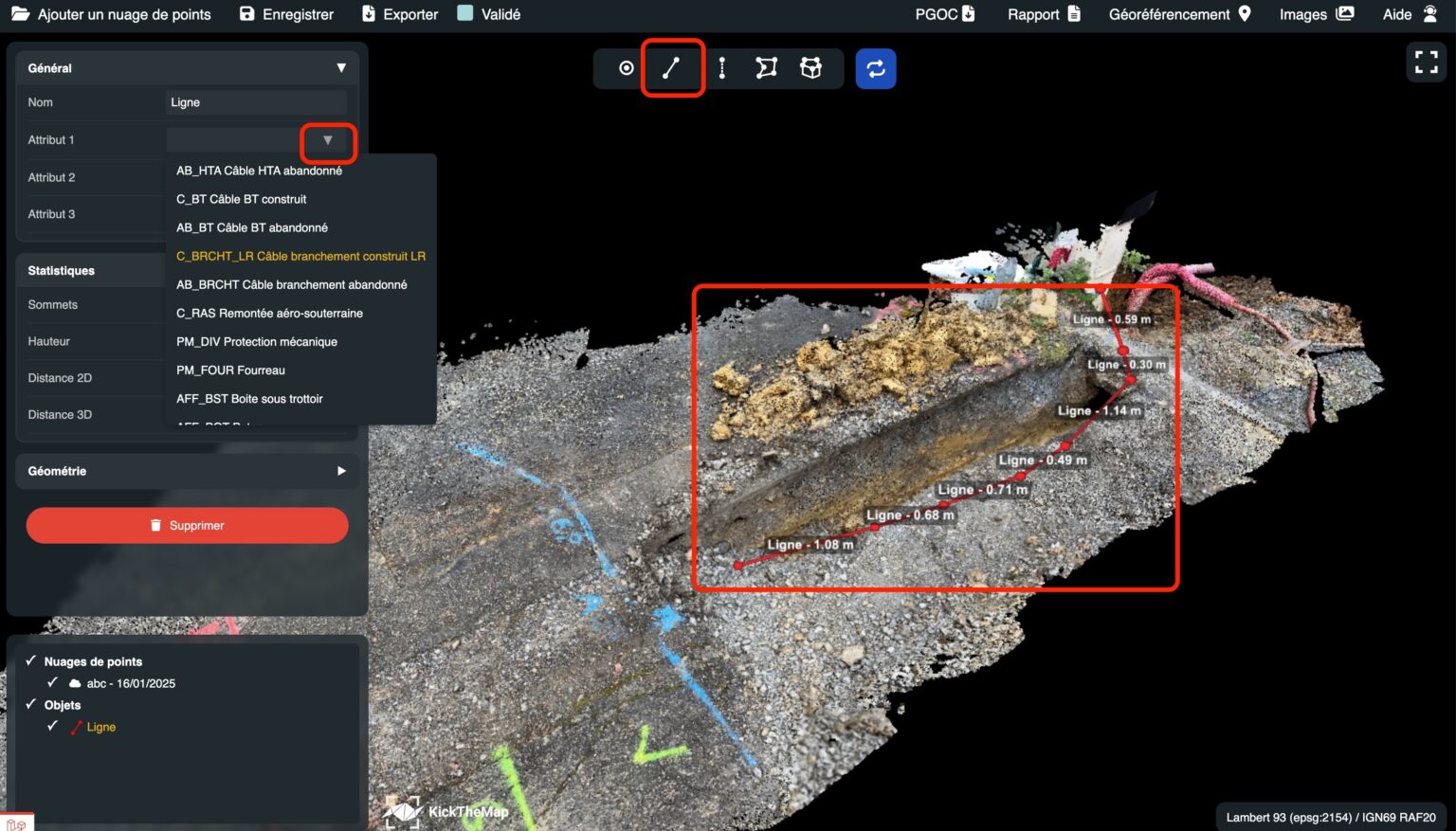The image size is (1456, 831).
Task: Uncheck the Ligne object
Action: 53,726
